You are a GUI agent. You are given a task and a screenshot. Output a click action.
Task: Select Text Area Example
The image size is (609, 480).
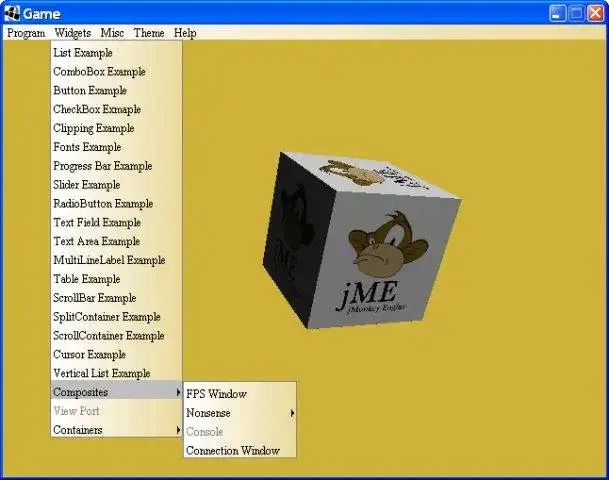click(x=116, y=242)
